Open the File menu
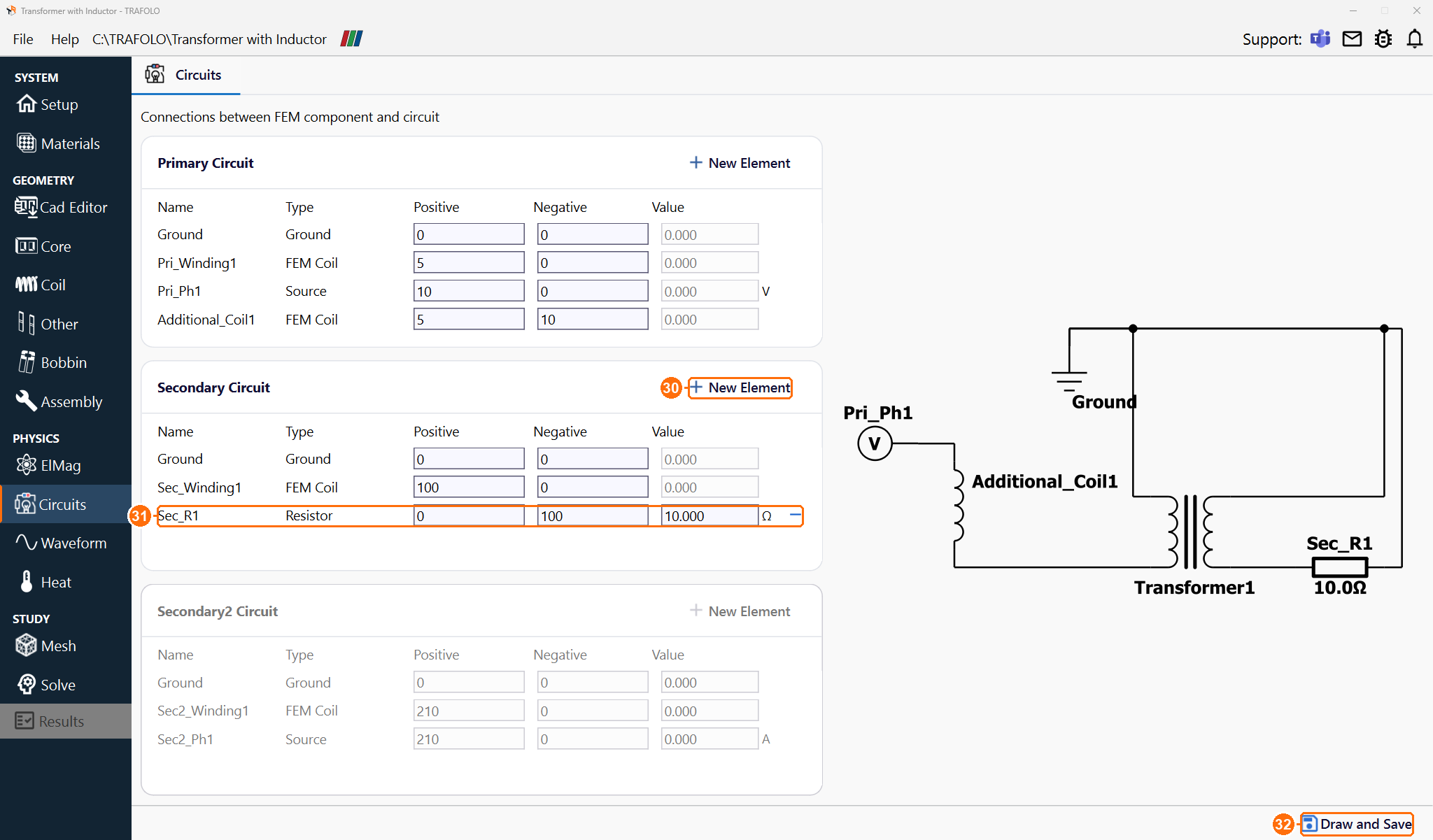 coord(23,39)
